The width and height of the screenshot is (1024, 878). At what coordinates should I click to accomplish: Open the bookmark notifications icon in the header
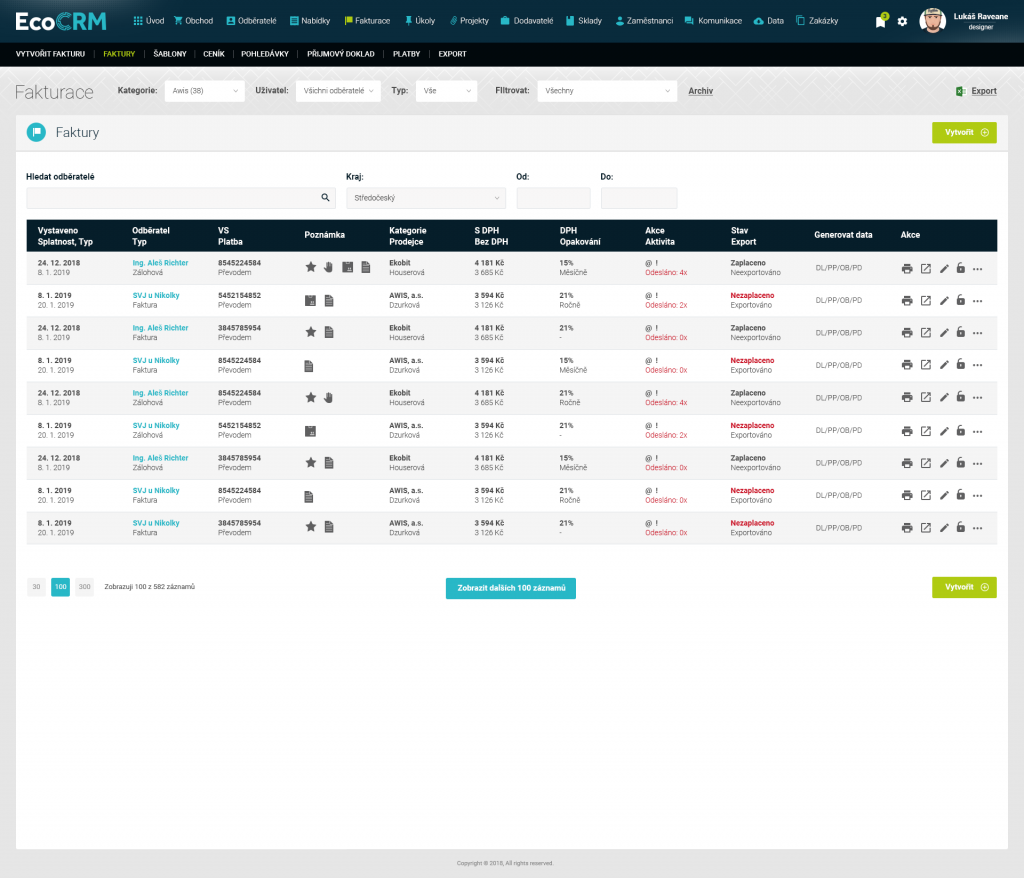tap(880, 22)
